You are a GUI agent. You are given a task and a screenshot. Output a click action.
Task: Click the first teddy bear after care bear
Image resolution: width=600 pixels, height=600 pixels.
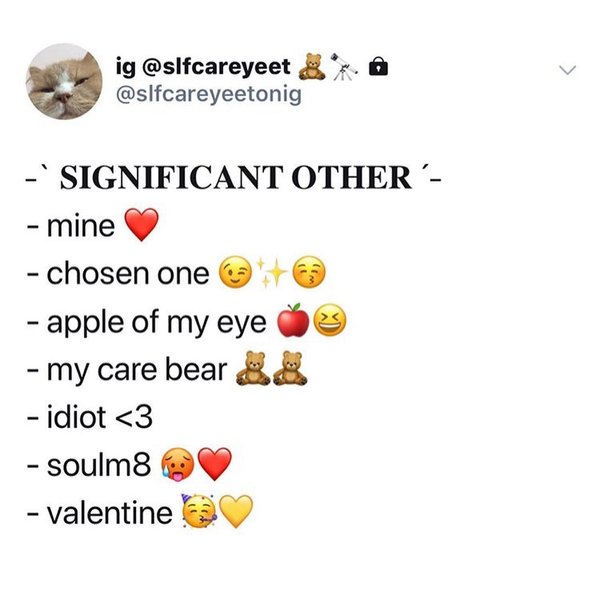click(x=250, y=370)
